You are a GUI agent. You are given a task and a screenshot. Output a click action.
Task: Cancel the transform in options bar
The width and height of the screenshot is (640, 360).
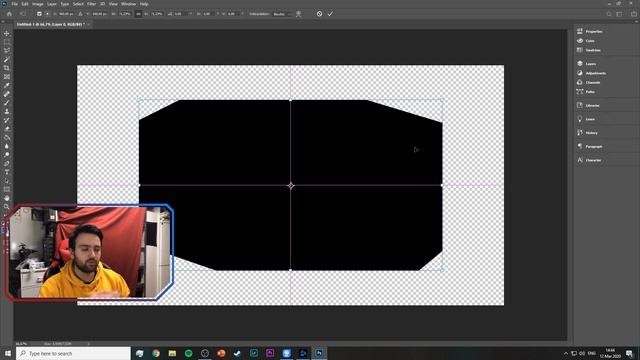click(x=319, y=14)
